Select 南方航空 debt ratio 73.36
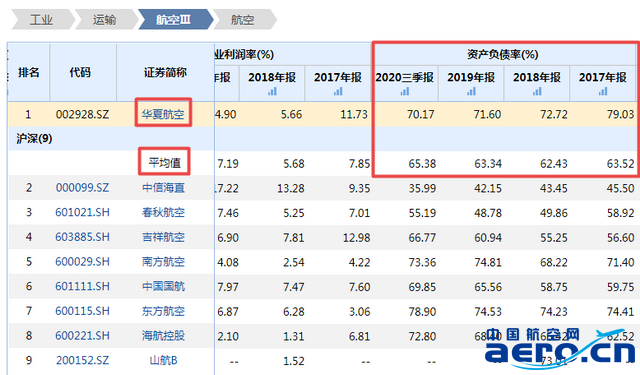Viewport: 640px width, 375px height. pyautogui.click(x=422, y=262)
